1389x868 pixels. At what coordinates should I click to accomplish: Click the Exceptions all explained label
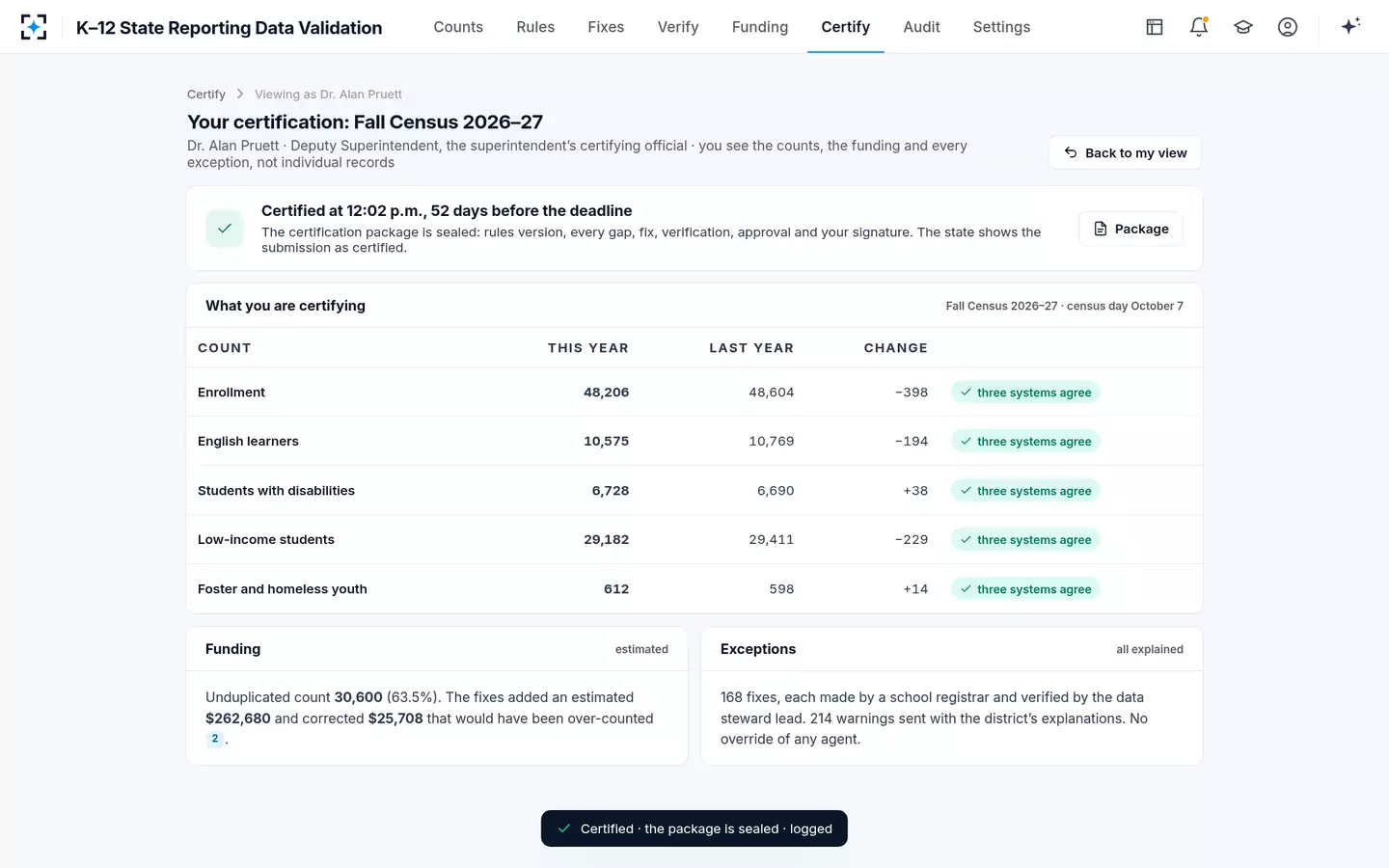coord(1150,649)
